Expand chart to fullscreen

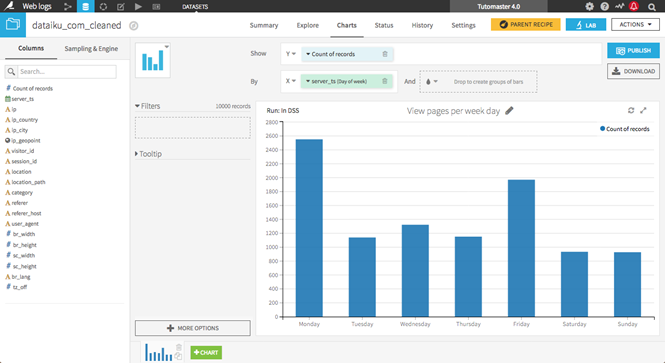point(643,110)
